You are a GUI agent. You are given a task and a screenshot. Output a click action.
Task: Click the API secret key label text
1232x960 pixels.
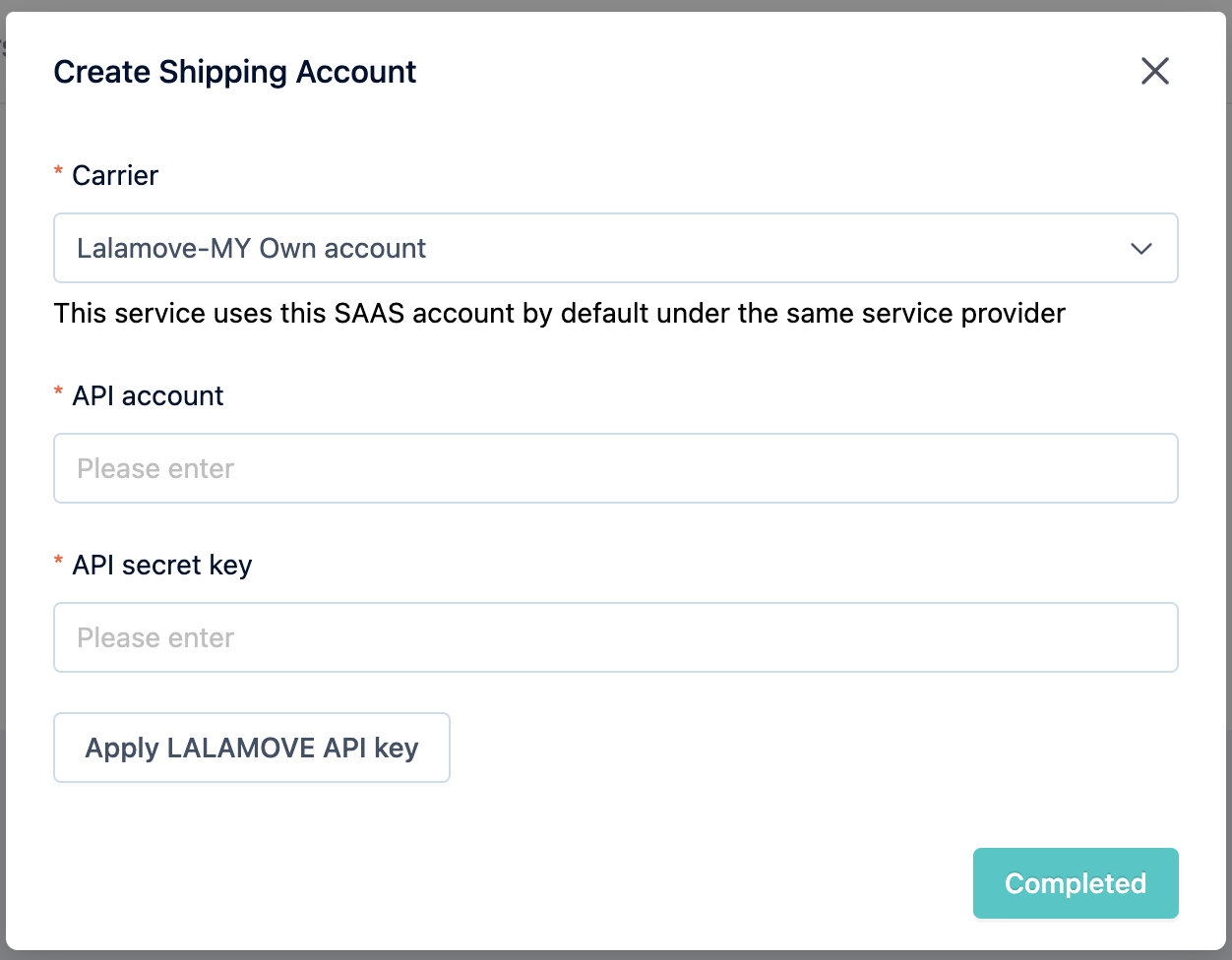(x=162, y=566)
